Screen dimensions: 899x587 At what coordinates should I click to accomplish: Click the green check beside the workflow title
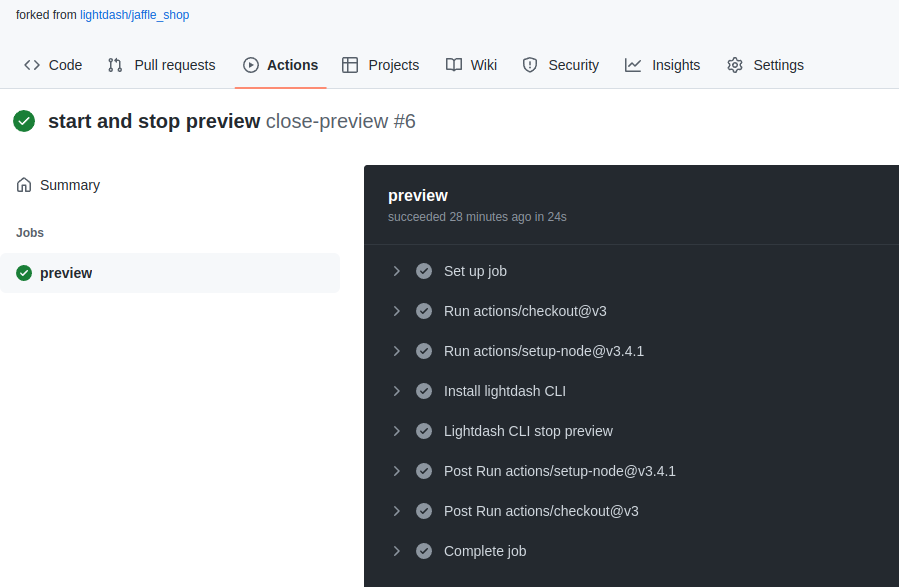tap(23, 121)
